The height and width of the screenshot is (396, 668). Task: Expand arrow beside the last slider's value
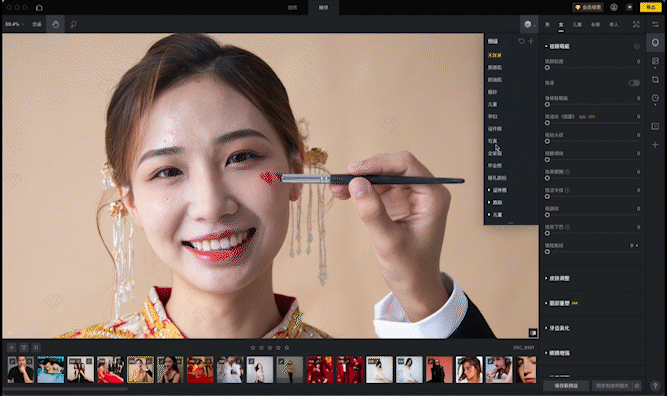(637, 245)
